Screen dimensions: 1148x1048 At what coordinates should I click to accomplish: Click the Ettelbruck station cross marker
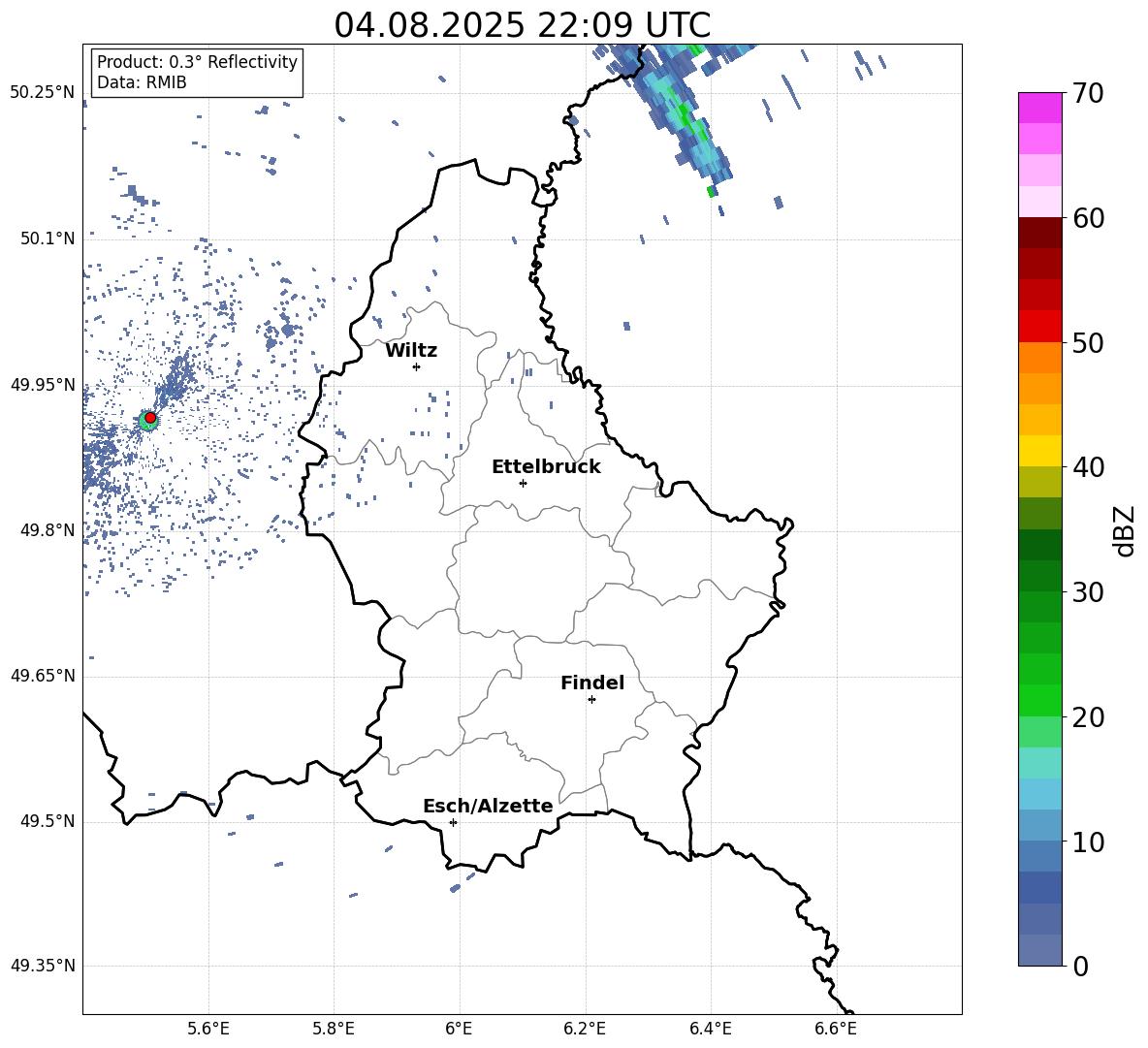tap(523, 483)
